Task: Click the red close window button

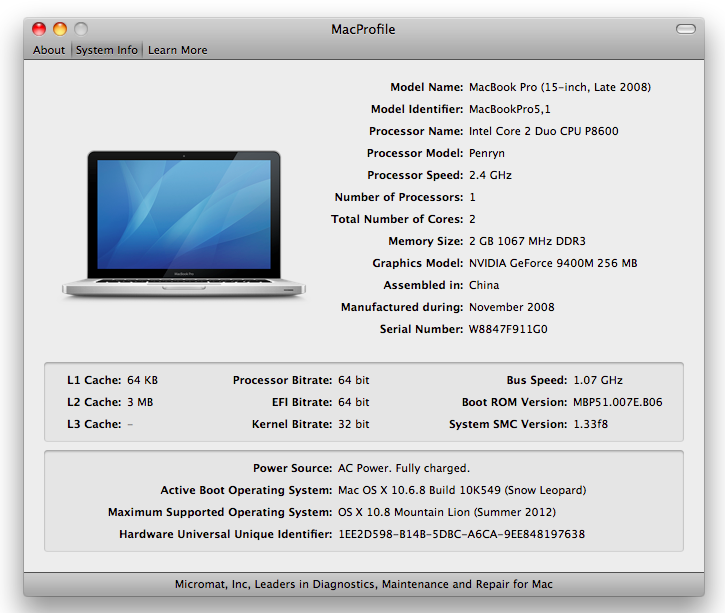Action: tap(39, 29)
